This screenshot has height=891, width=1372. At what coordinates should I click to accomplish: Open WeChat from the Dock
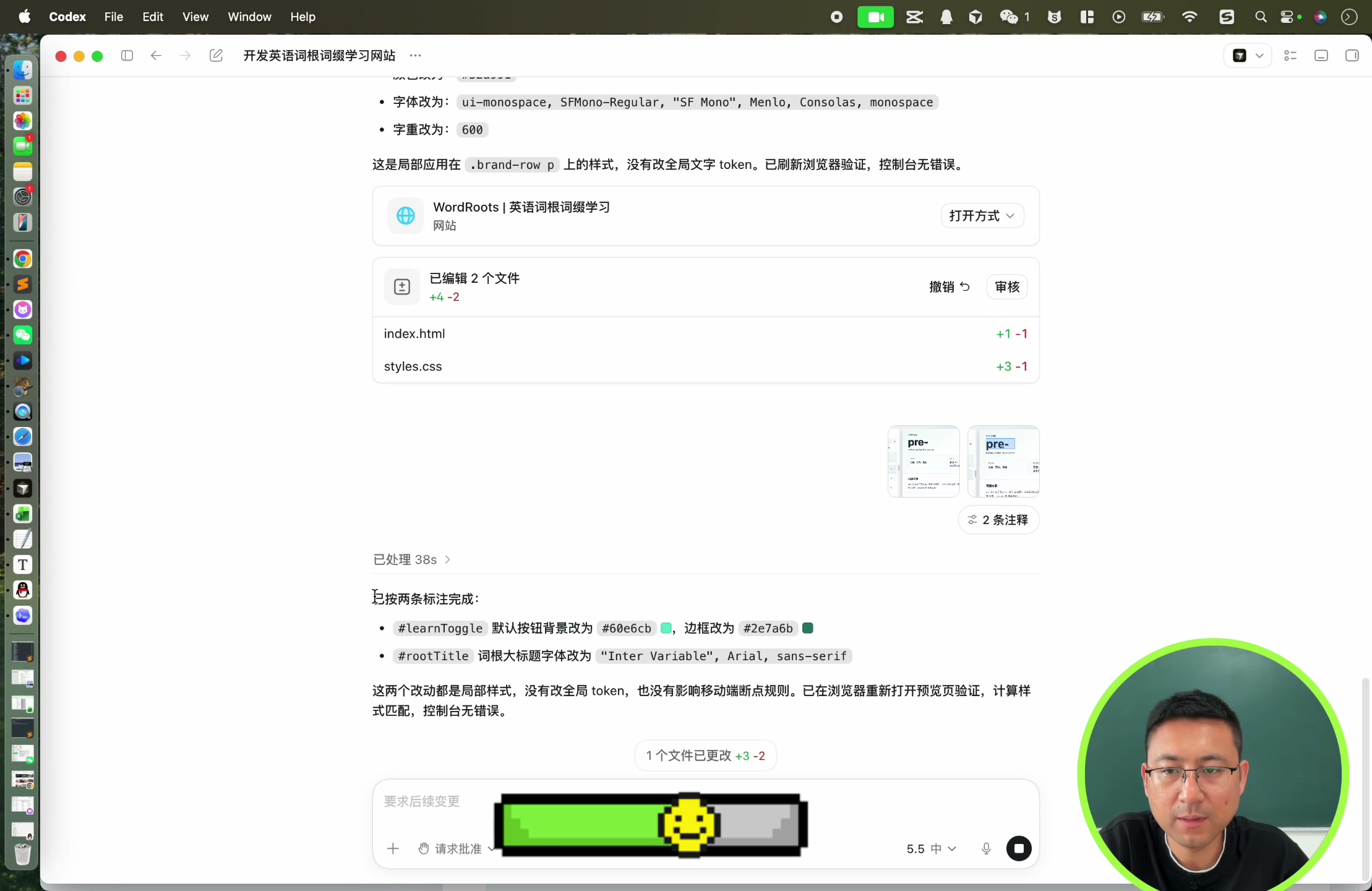[x=23, y=335]
